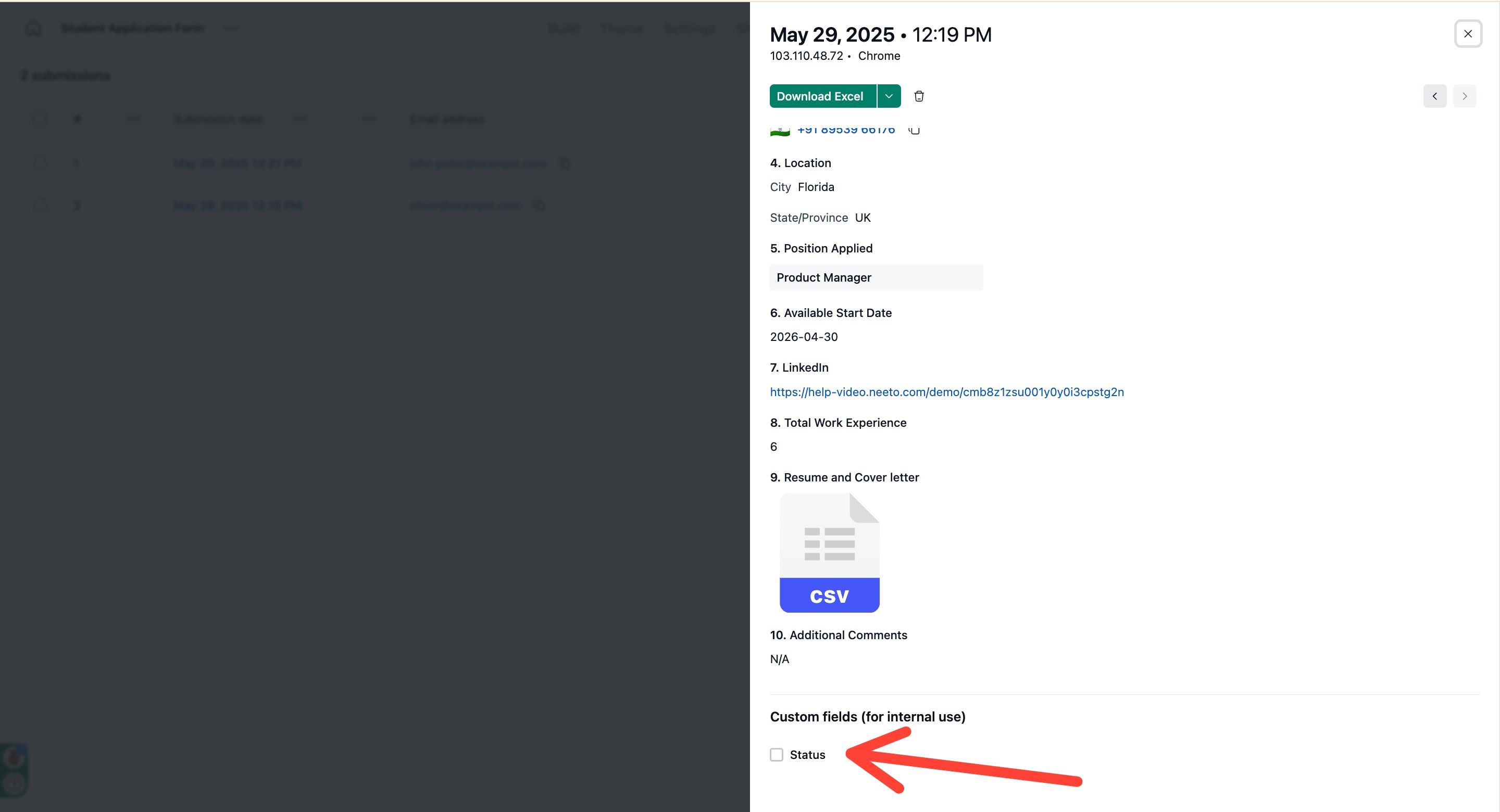This screenshot has height=812, width=1500.
Task: Toggle the select-all checkbox in table header
Action: [40, 119]
